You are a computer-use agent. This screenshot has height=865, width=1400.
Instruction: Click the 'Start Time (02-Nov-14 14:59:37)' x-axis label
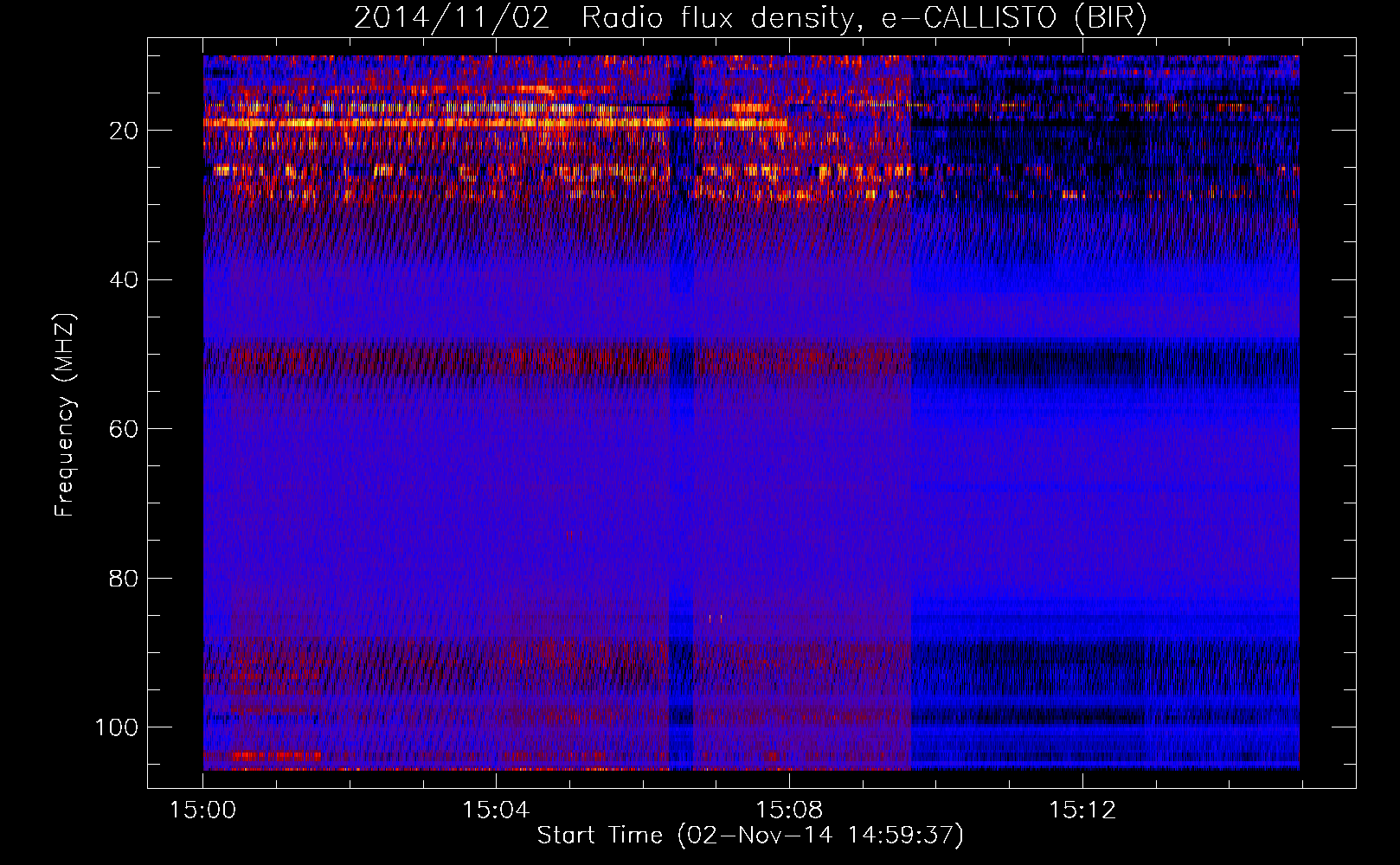(x=750, y=836)
